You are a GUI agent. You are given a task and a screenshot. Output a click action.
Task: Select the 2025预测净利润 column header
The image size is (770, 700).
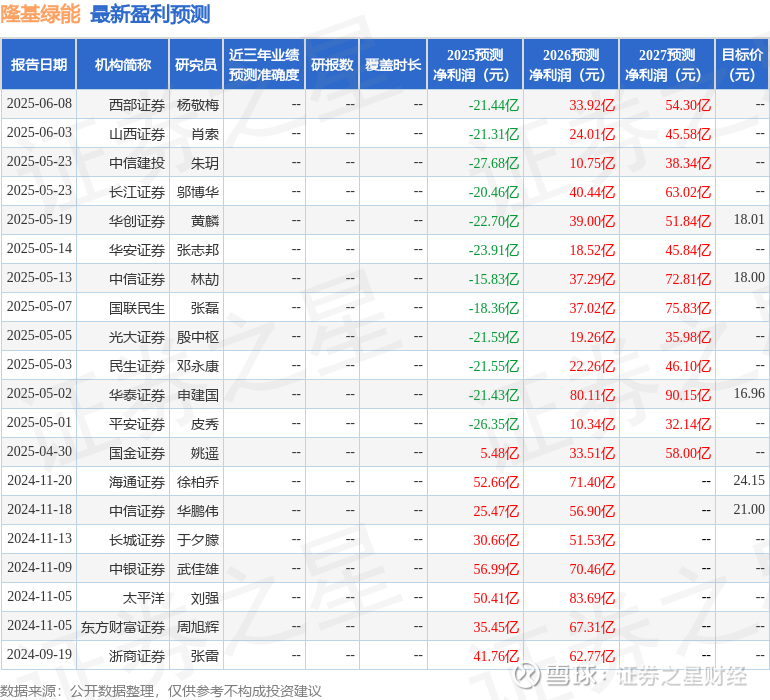(x=475, y=64)
